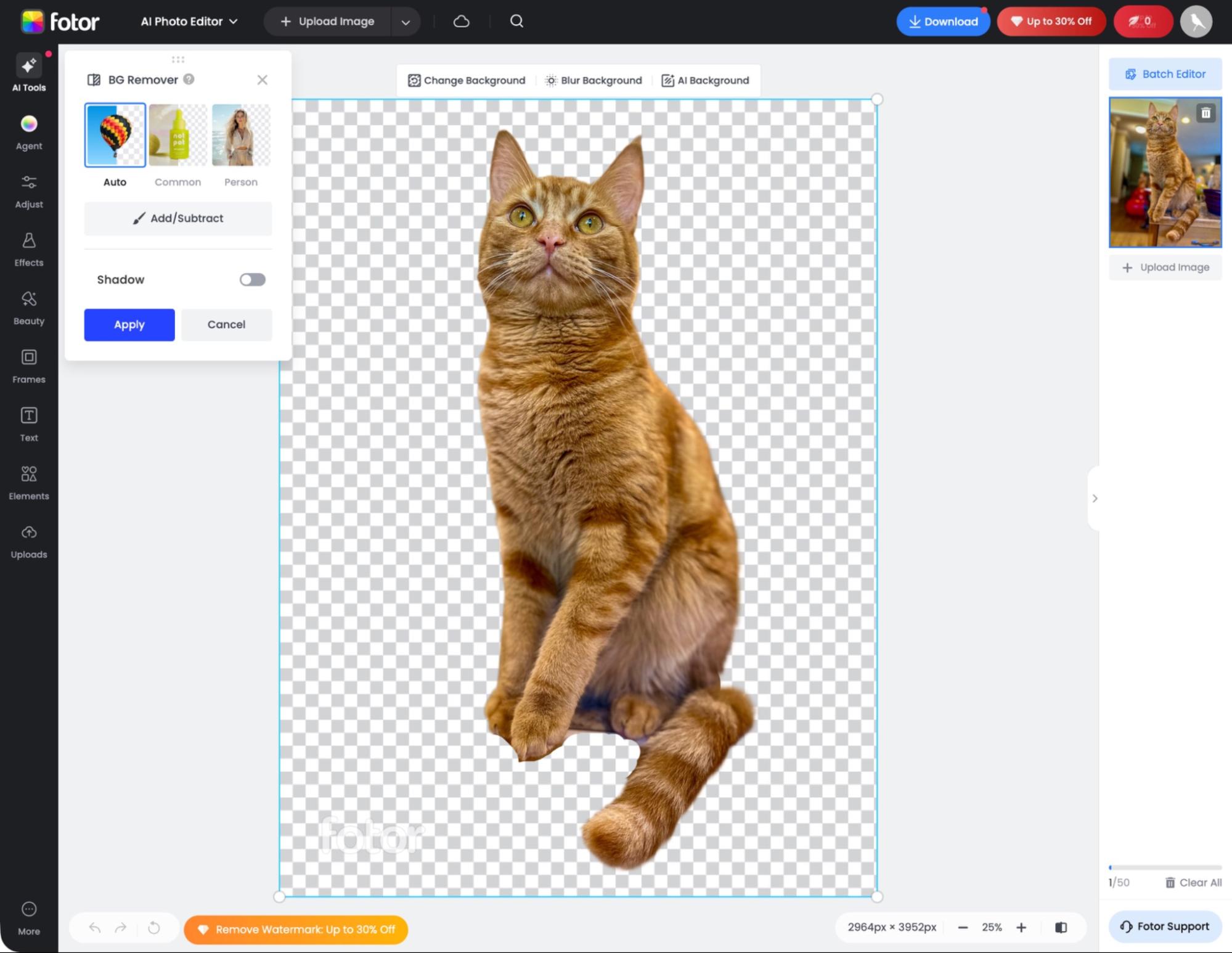Open the AI Photo Editor dropdown
Viewport: 1232px width, 953px height.
click(x=189, y=21)
